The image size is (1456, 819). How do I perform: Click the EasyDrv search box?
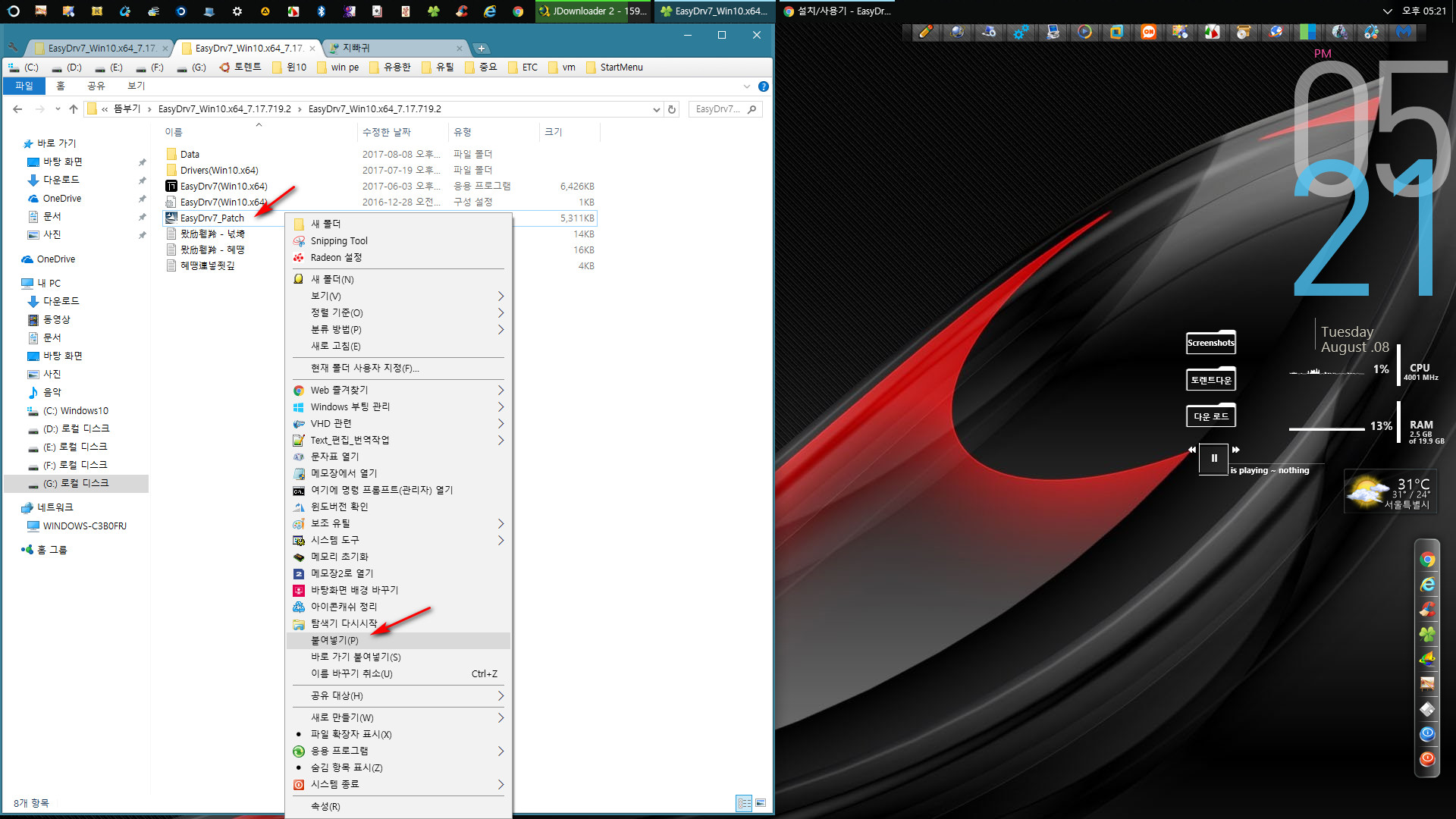(x=724, y=109)
